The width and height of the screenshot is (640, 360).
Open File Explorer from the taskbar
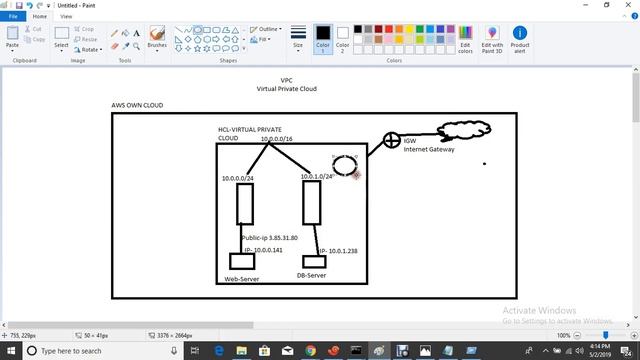242,351
